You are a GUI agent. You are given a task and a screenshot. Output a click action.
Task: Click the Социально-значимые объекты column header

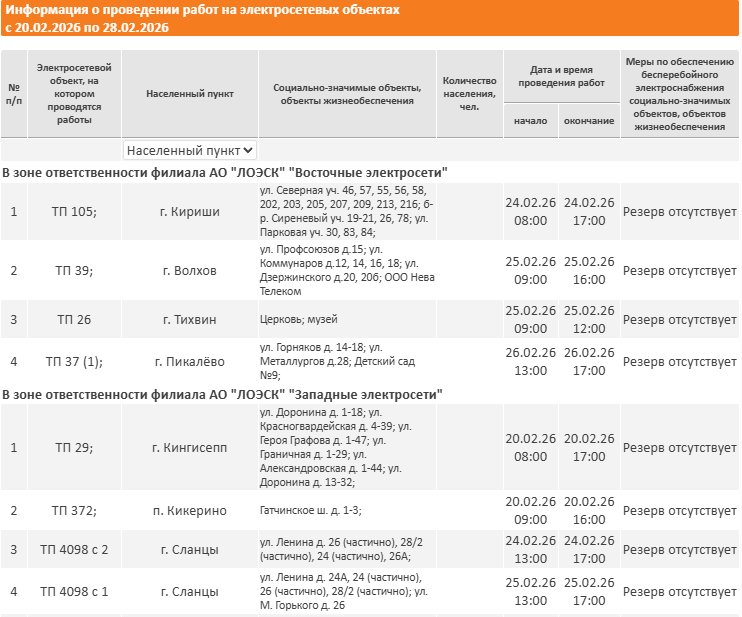point(347,94)
